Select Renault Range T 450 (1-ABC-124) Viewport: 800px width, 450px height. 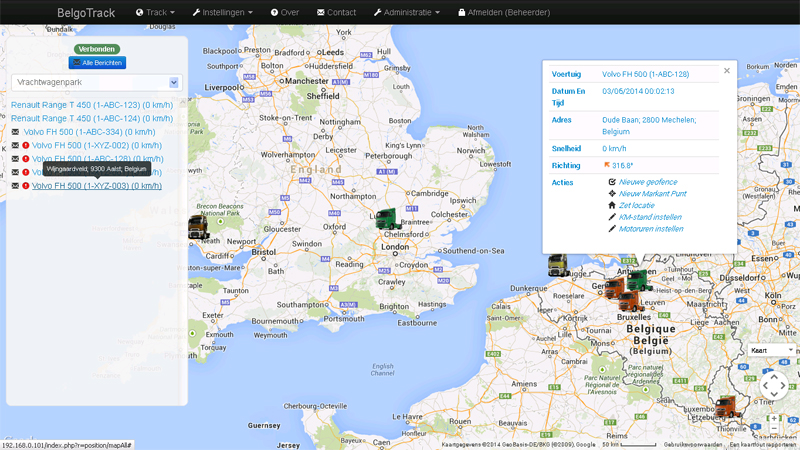(x=92, y=118)
